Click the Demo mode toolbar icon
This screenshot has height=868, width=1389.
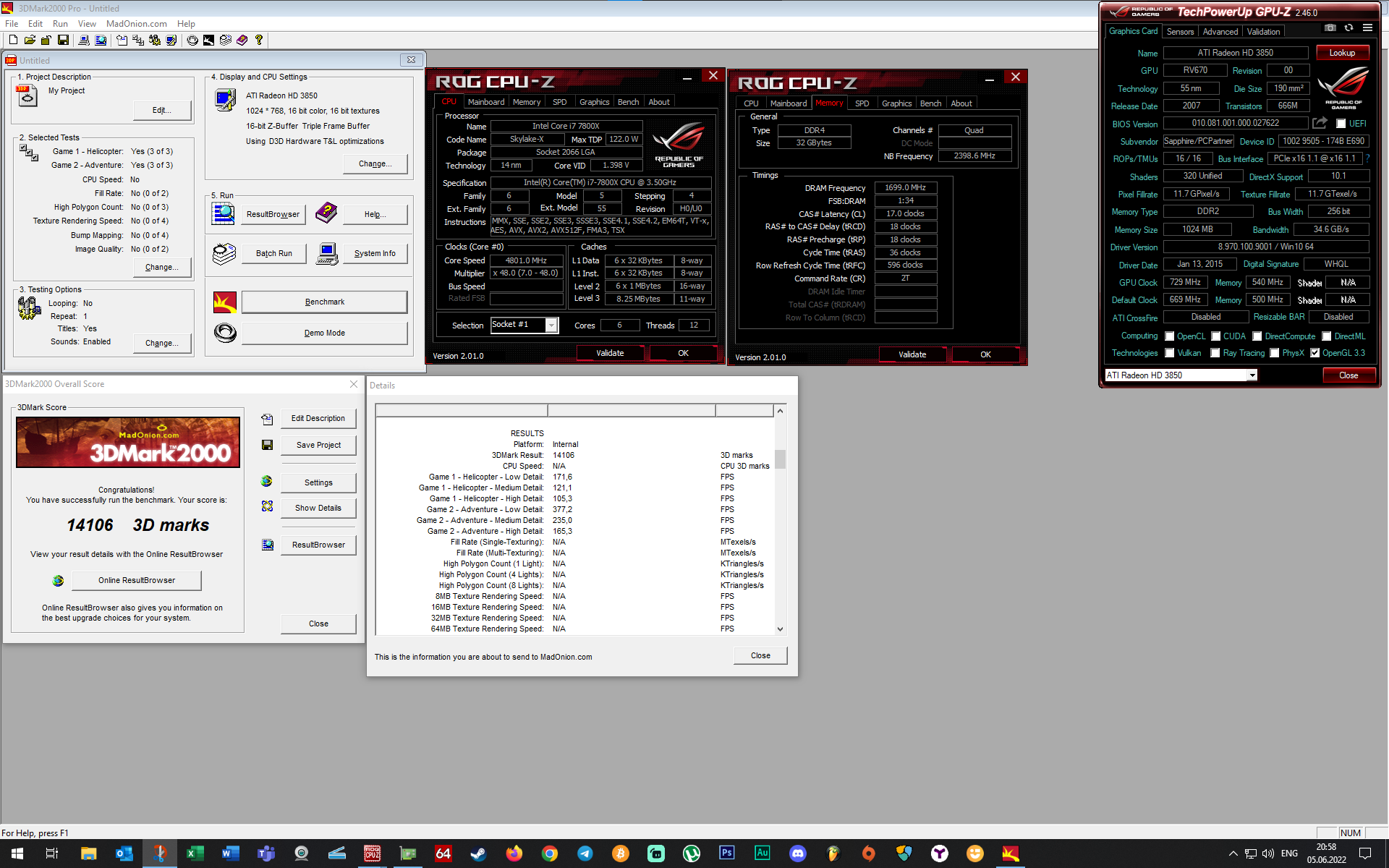click(192, 41)
